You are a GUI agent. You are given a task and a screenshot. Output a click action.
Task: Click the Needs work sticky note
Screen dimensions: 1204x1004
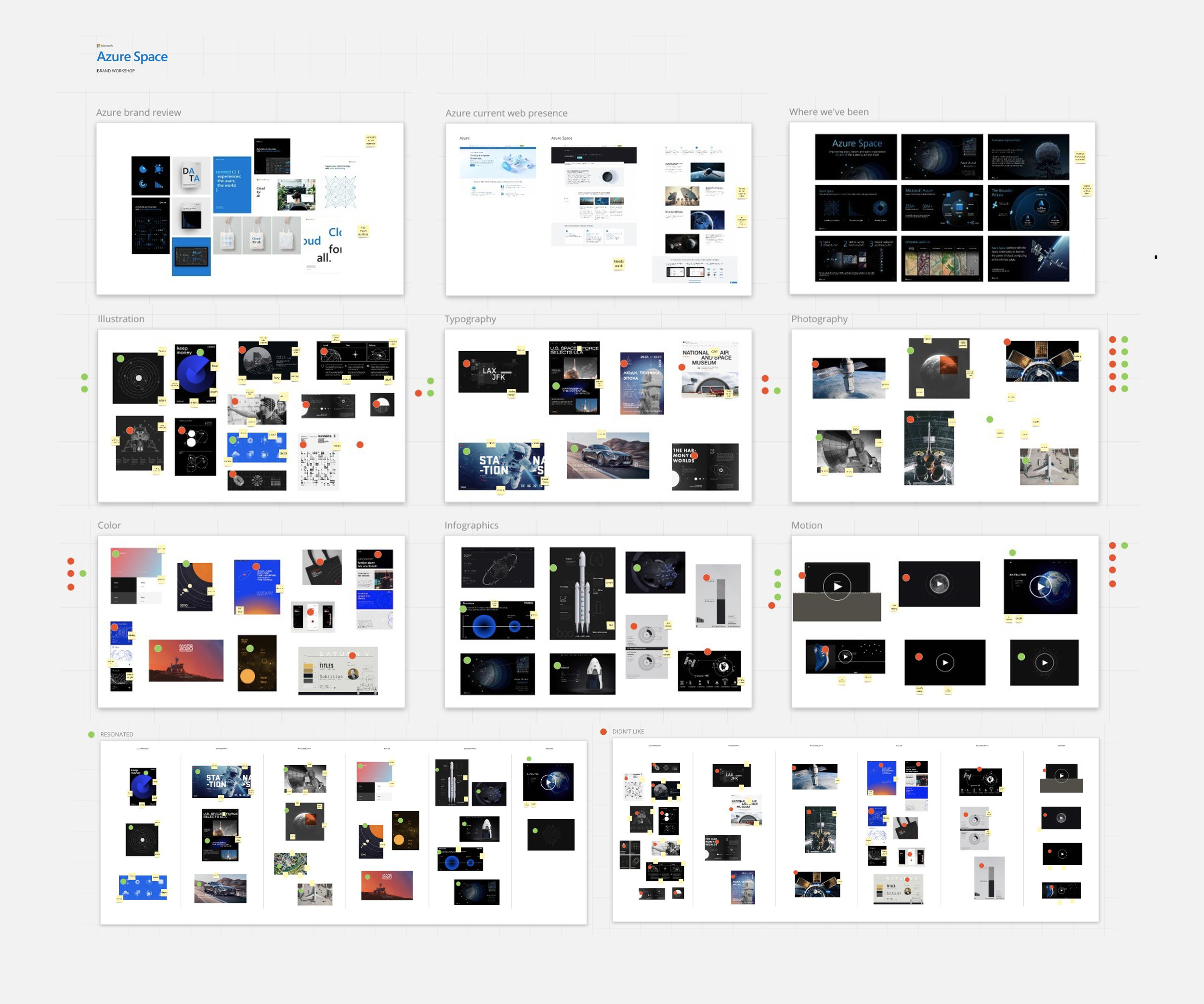[x=619, y=264]
